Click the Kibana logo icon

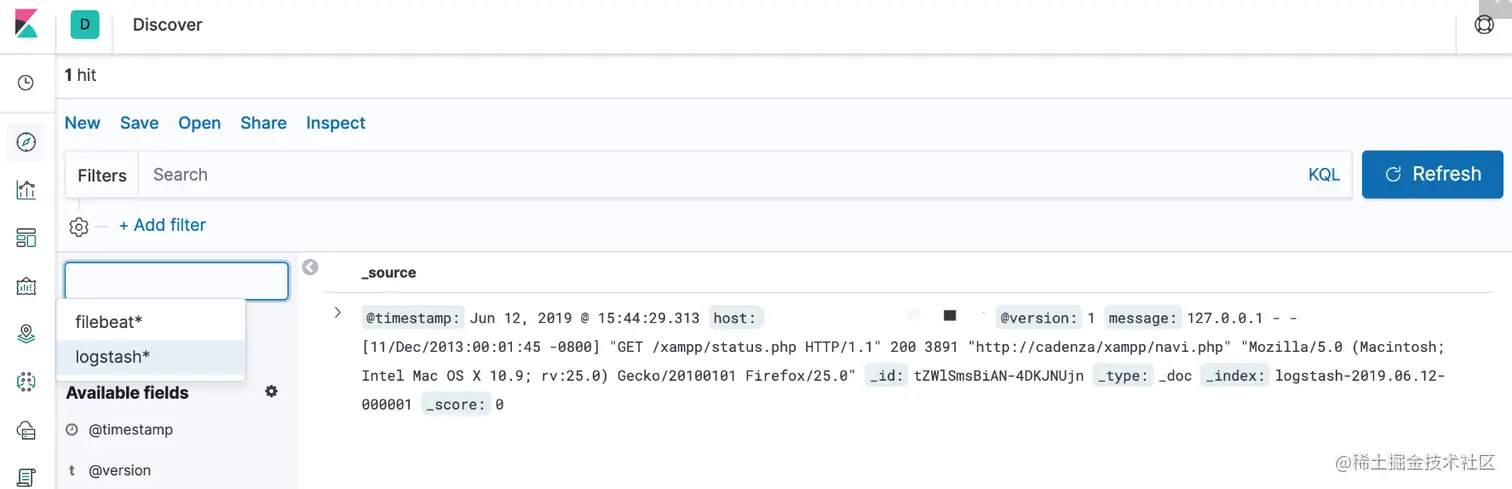coord(27,24)
